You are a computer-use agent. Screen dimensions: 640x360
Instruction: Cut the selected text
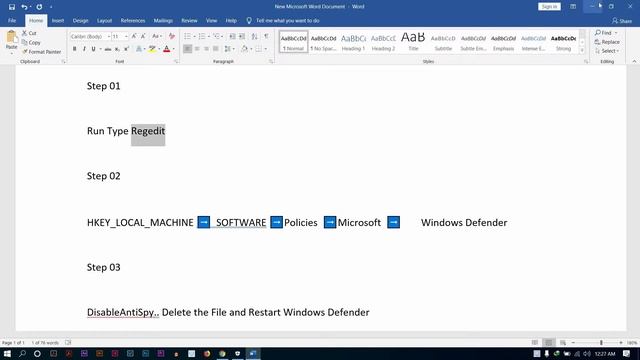29,33
